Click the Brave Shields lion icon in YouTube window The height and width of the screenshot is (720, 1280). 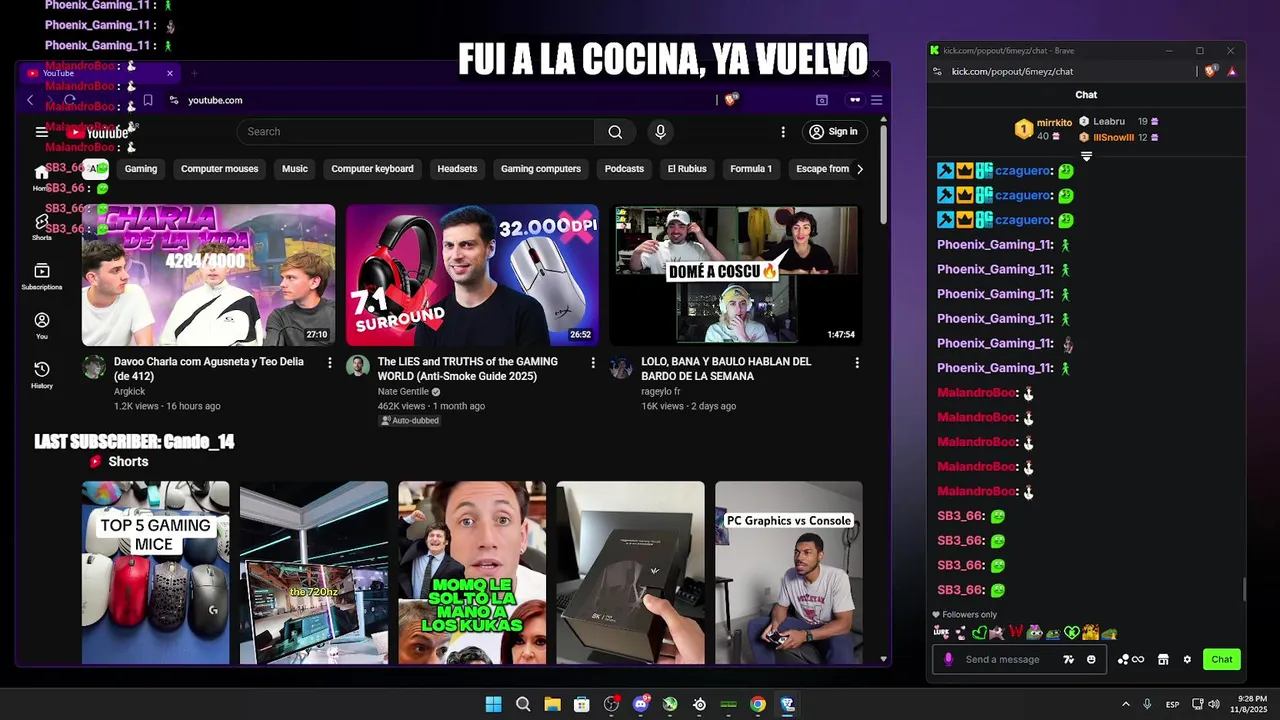730,100
